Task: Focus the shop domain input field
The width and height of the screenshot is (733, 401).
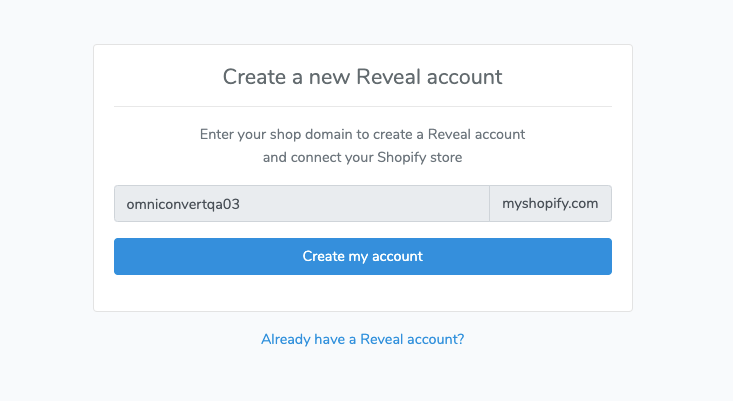Action: (x=302, y=204)
